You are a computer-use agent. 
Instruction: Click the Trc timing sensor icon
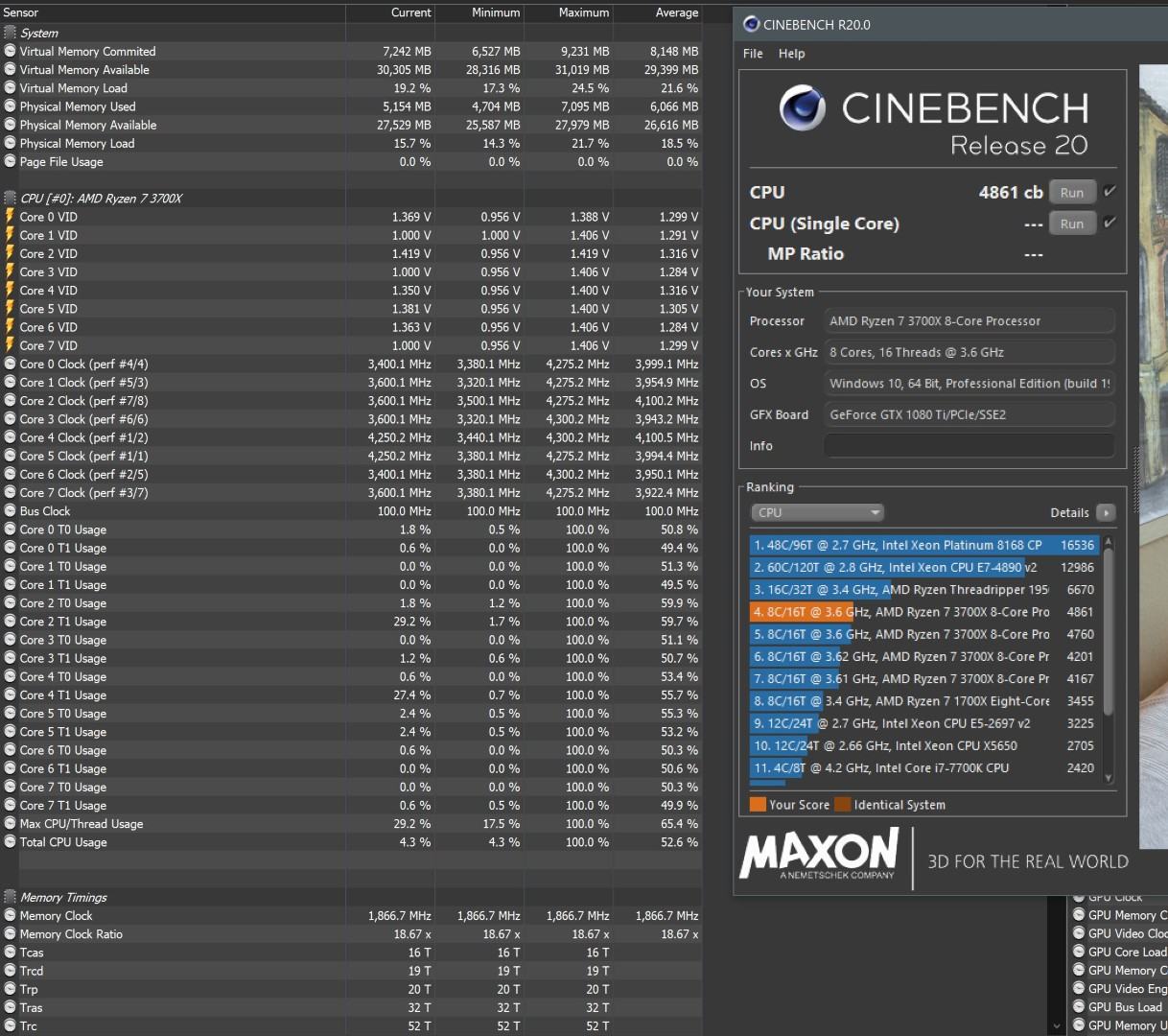pos(10,1025)
